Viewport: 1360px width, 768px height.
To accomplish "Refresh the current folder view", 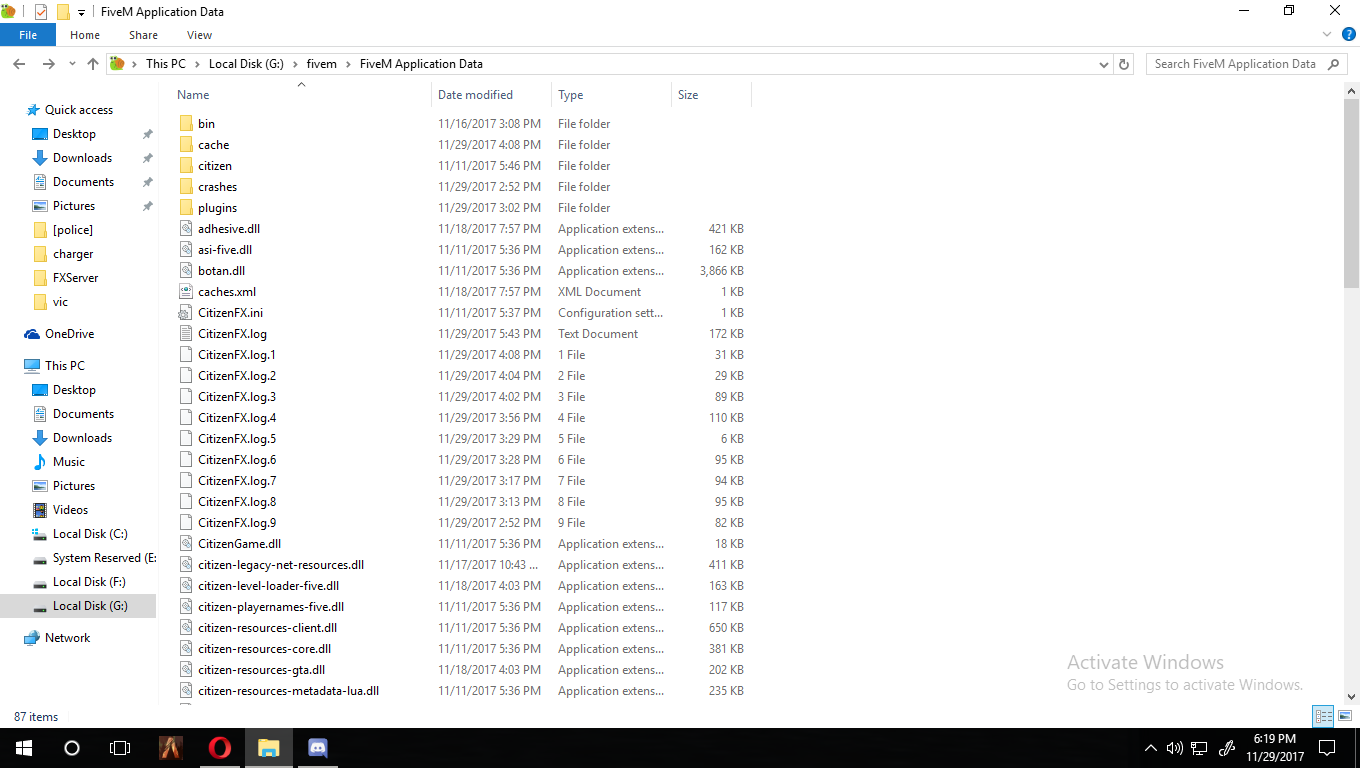I will pyautogui.click(x=1124, y=64).
